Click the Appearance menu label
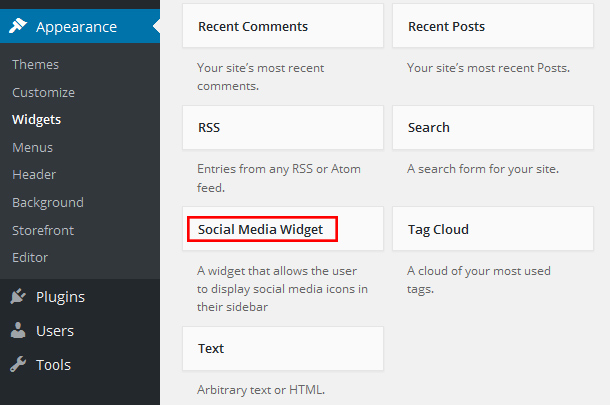The height and width of the screenshot is (405, 610). click(76, 27)
